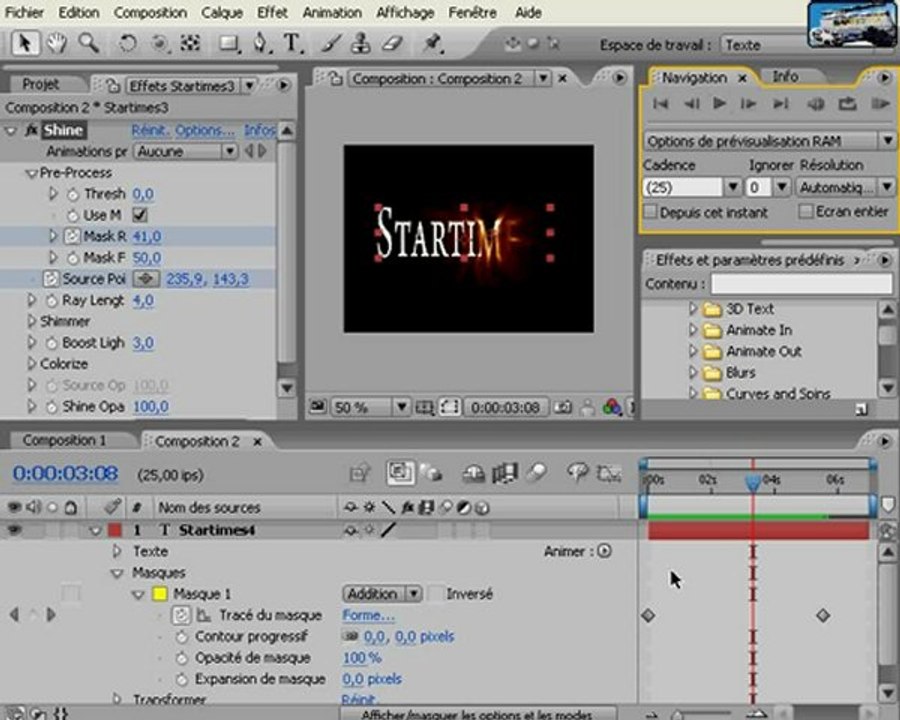Jump to last frame in Navigation panel
This screenshot has width=900, height=720.
pyautogui.click(x=780, y=103)
